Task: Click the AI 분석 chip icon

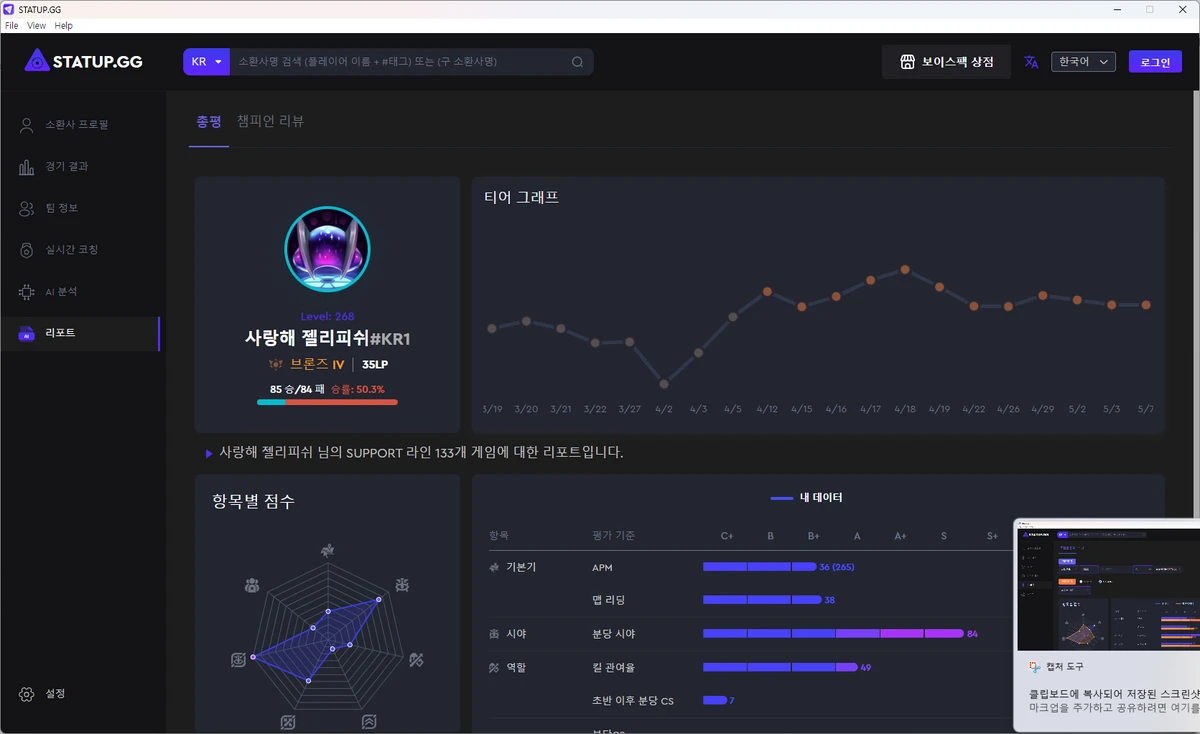Action: click(27, 291)
